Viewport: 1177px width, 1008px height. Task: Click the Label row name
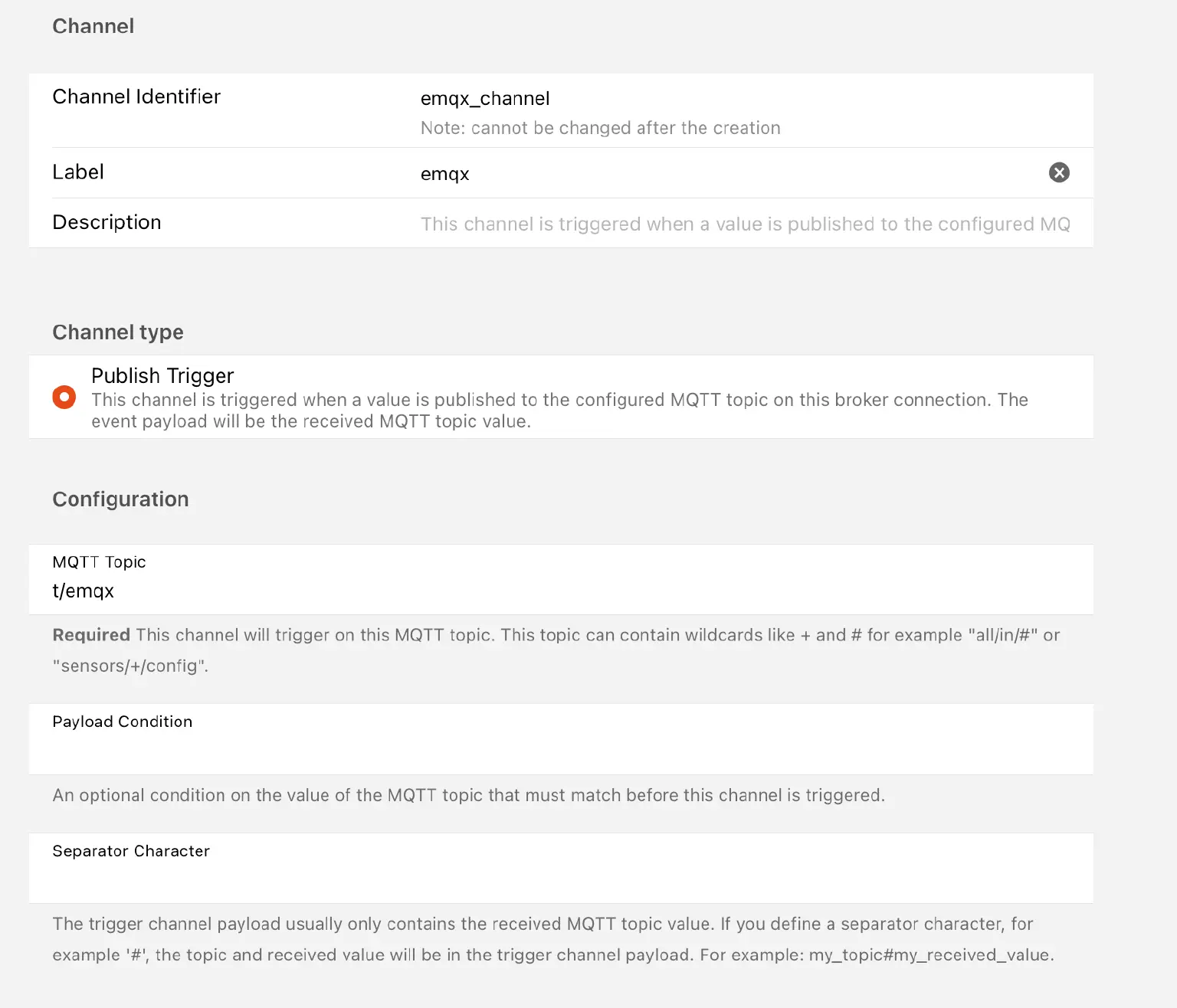(78, 172)
